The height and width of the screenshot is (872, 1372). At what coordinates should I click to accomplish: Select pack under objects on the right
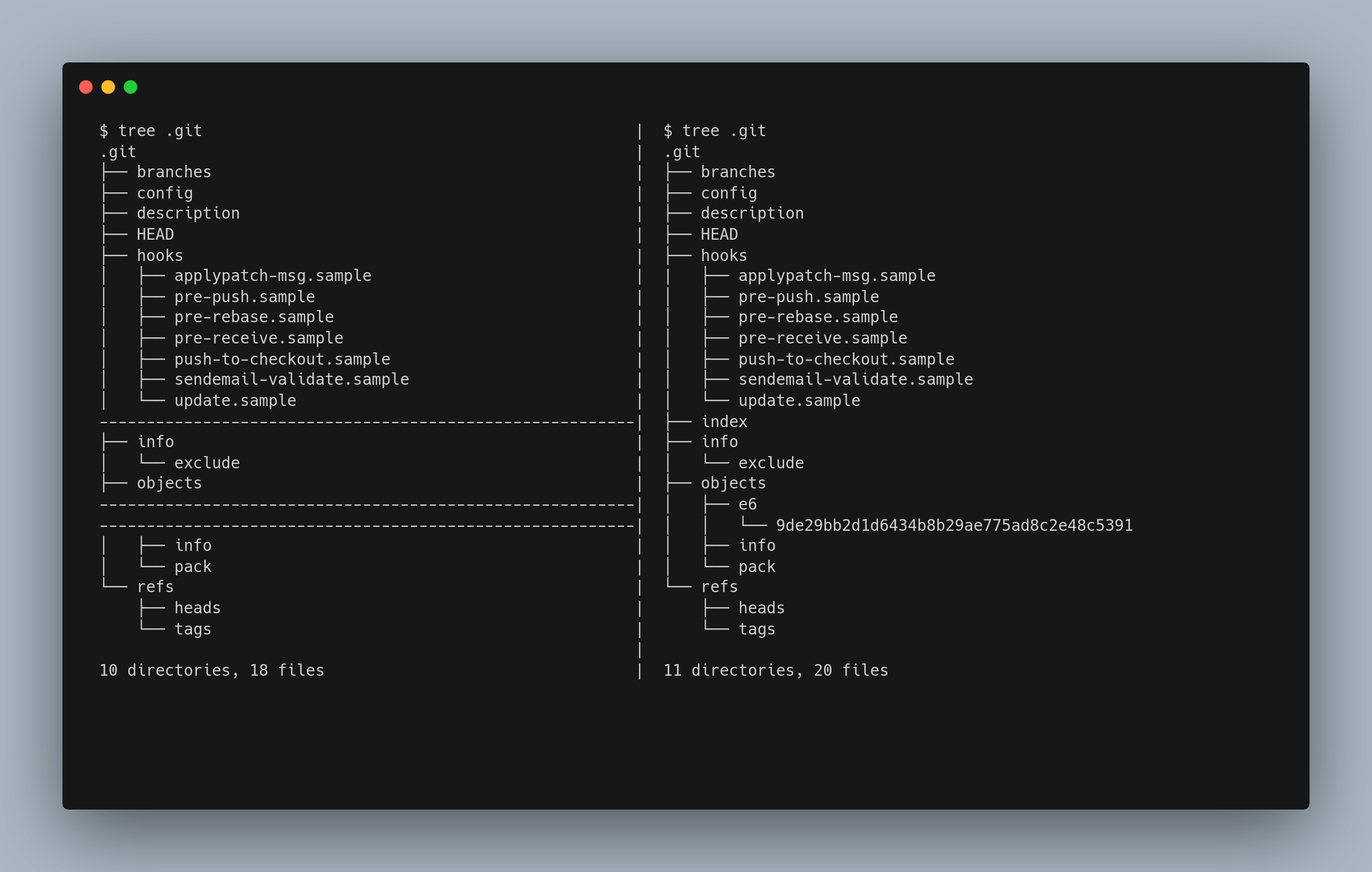[x=757, y=566]
